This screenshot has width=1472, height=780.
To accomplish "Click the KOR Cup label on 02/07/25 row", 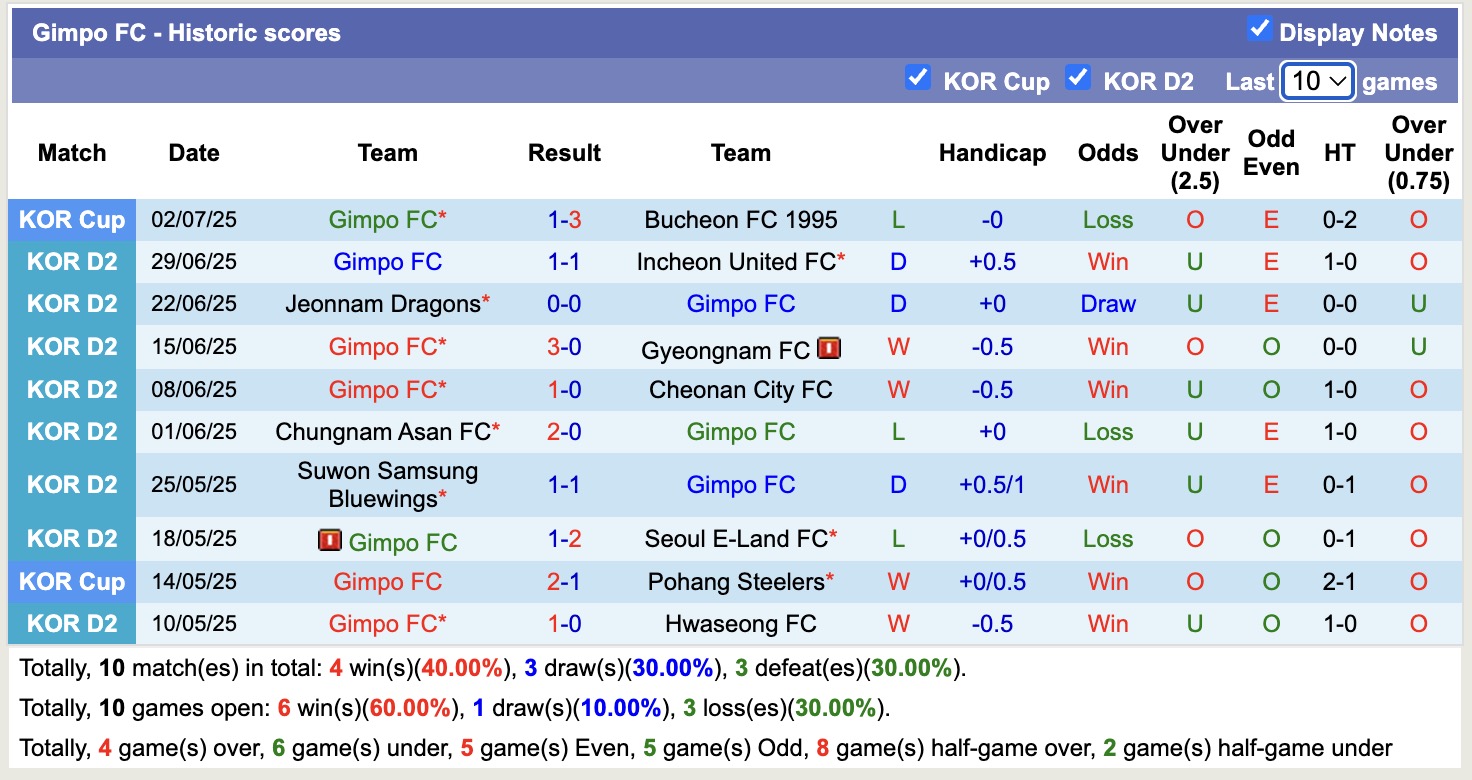I will coord(72,220).
